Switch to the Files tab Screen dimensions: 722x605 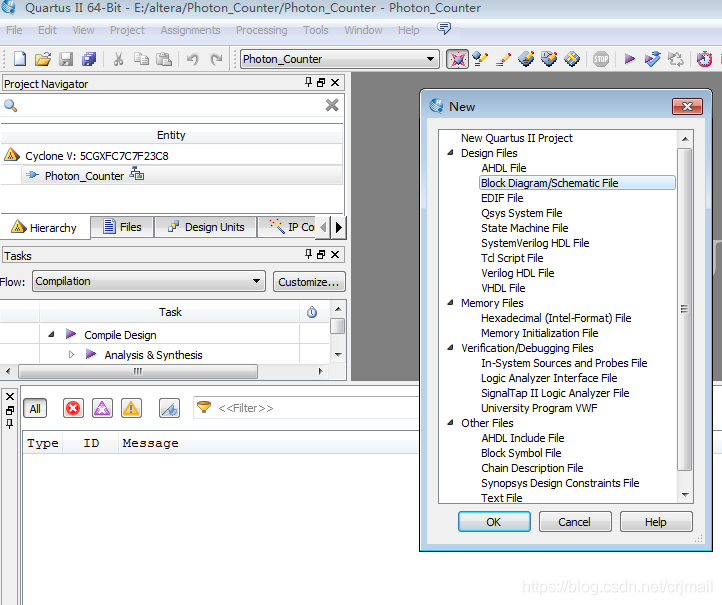click(122, 227)
